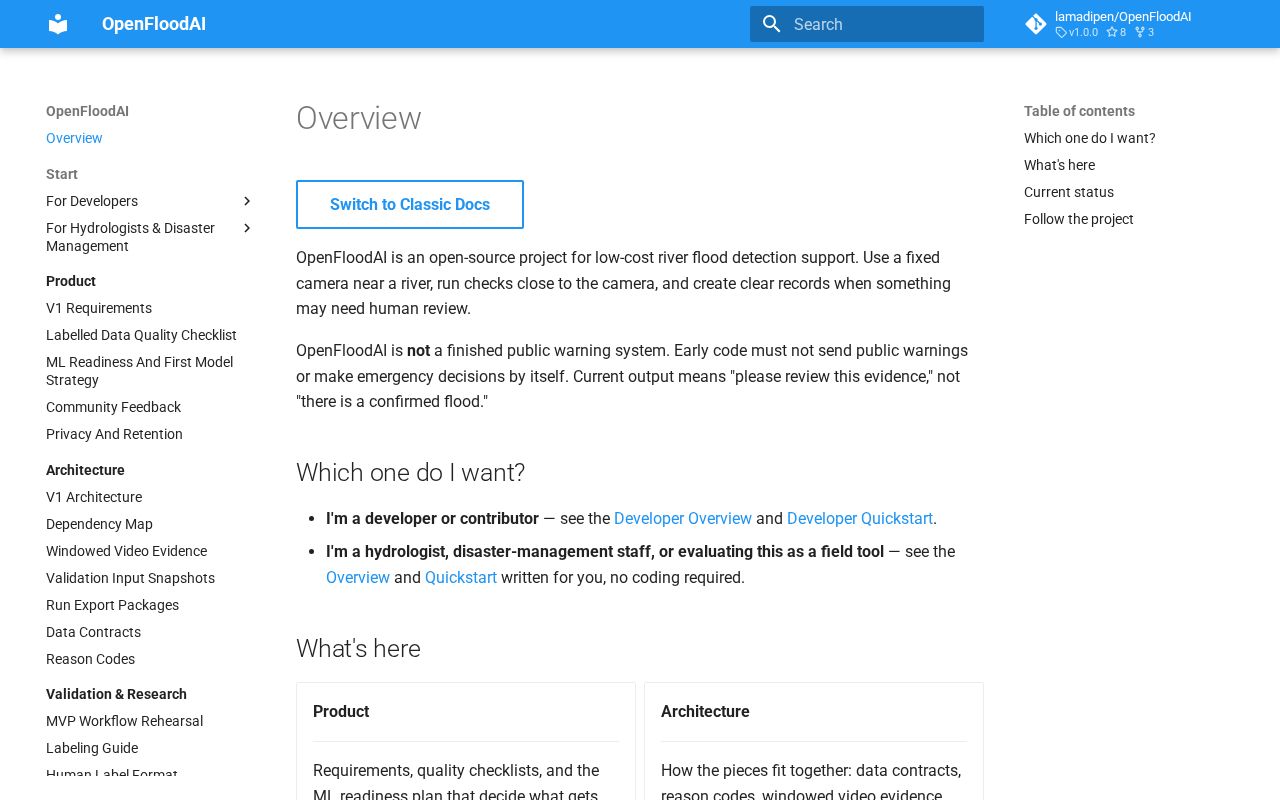Click the For Developers sidebar label
The image size is (1280, 800).
point(92,201)
